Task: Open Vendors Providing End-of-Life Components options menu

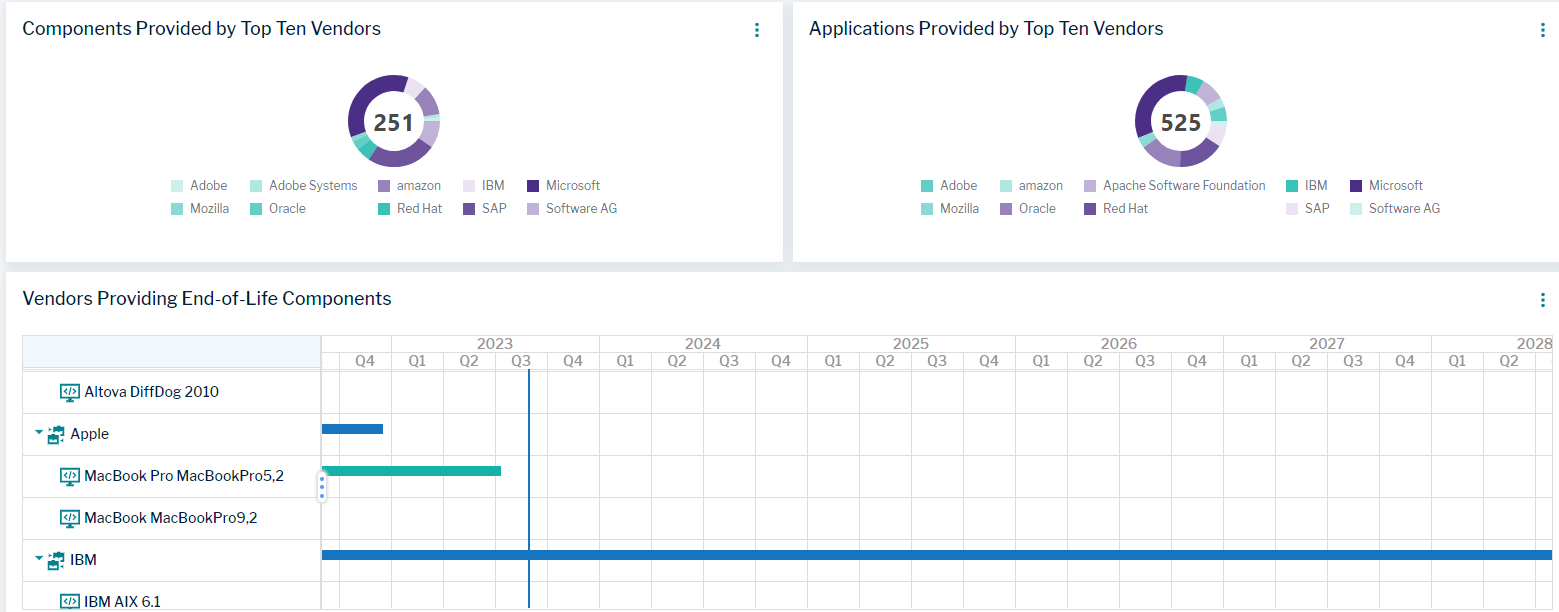Action: point(1542,300)
